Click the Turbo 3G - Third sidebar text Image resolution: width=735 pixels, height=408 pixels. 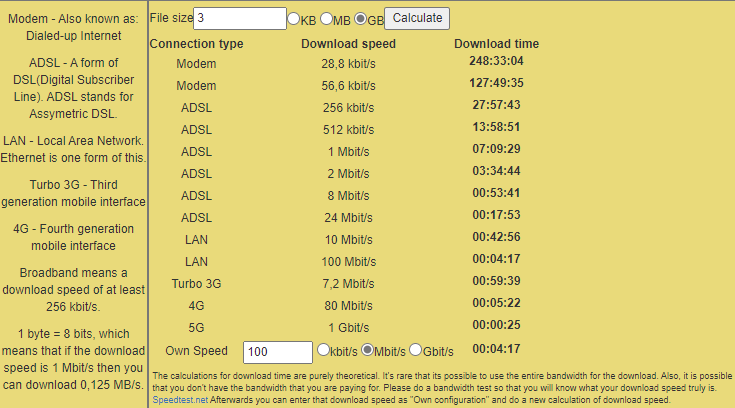[x=74, y=185]
